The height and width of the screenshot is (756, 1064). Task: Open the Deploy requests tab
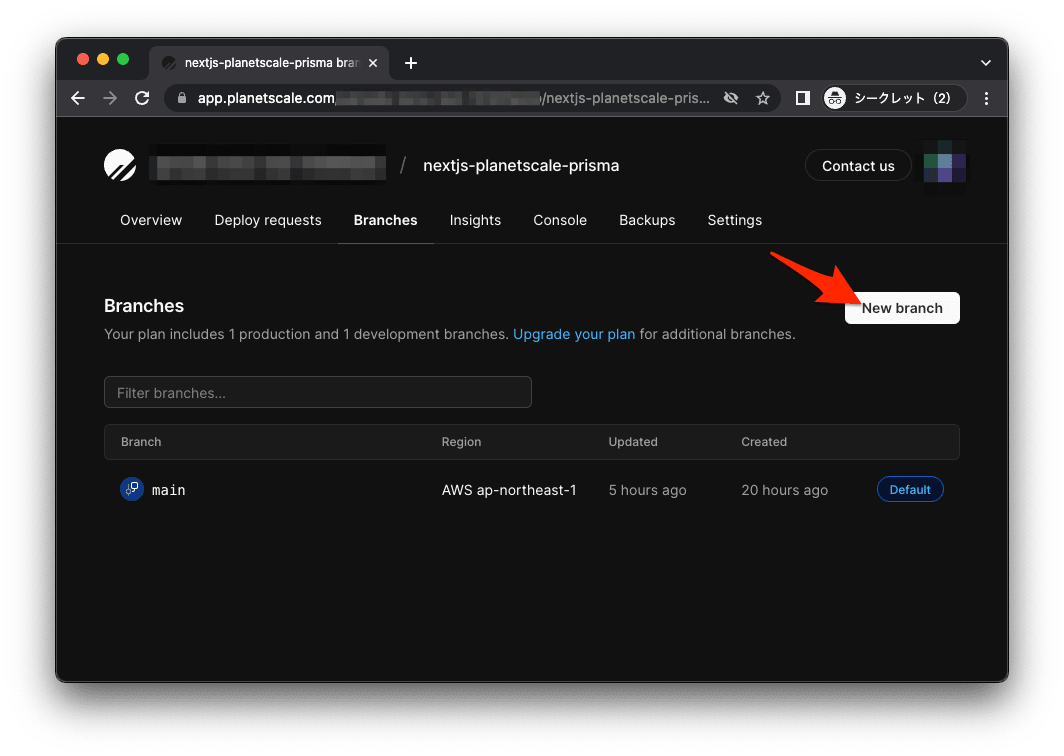[x=268, y=221]
